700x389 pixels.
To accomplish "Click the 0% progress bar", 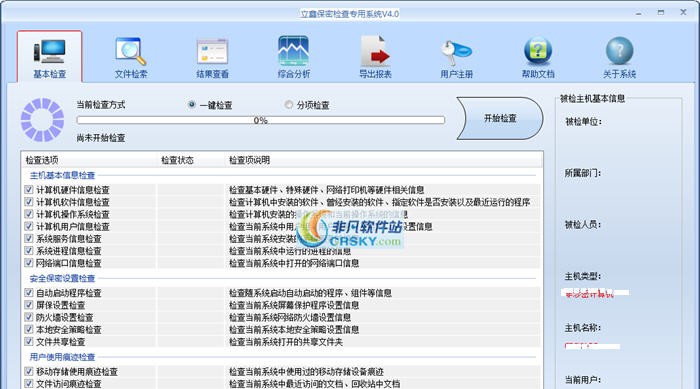I will [261, 120].
